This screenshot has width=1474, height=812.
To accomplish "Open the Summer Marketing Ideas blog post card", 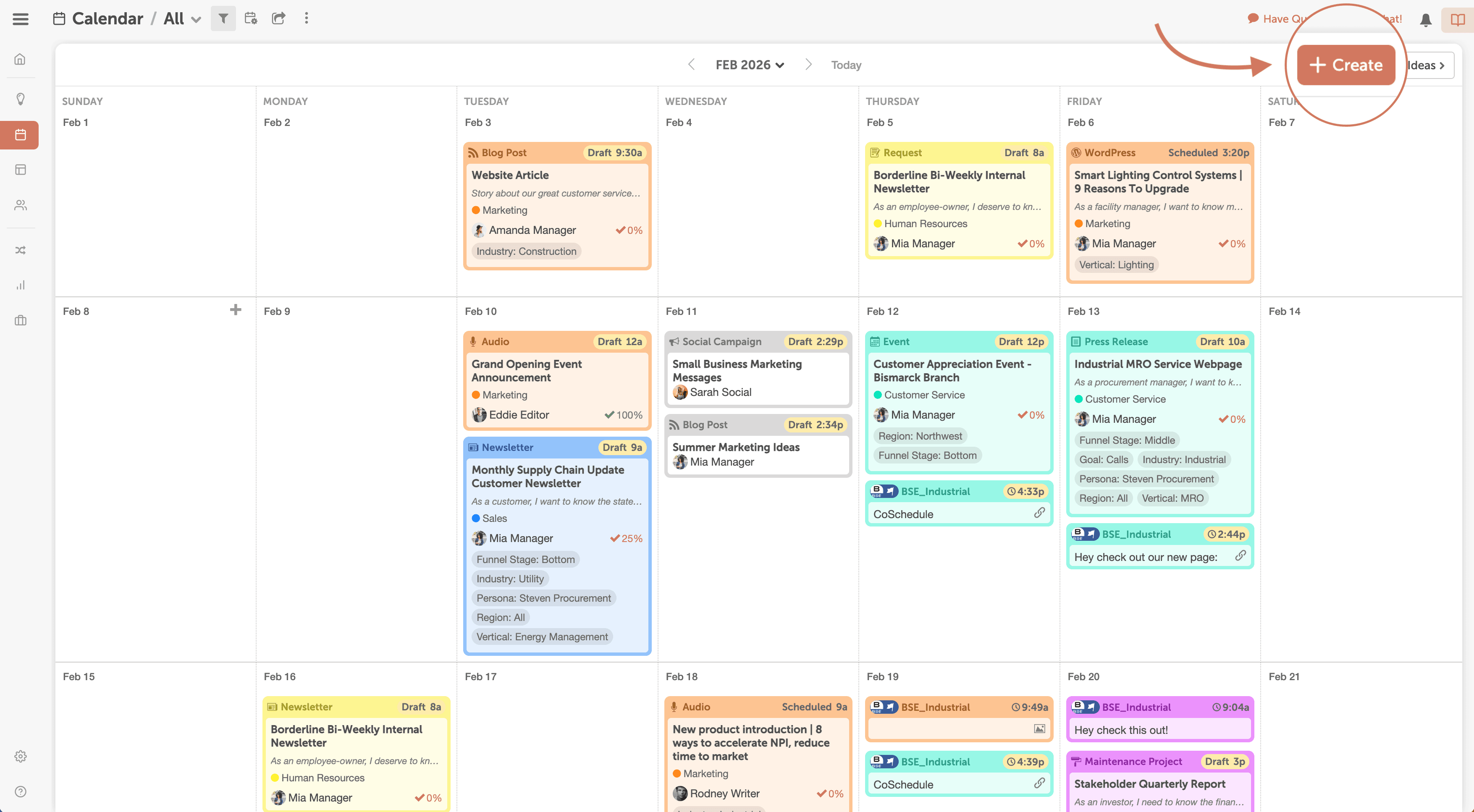I will point(736,447).
